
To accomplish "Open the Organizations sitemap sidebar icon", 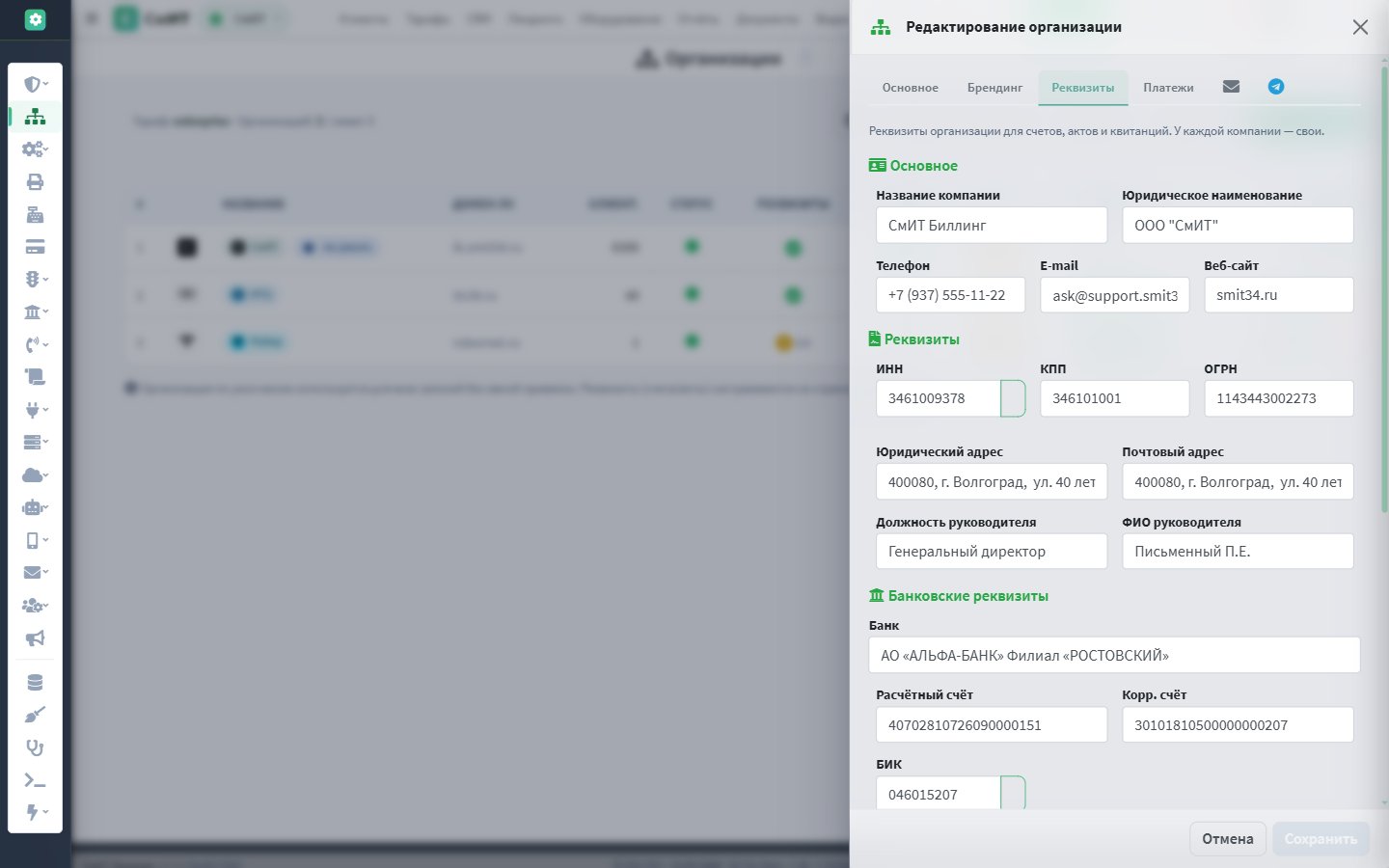I will click(x=35, y=117).
